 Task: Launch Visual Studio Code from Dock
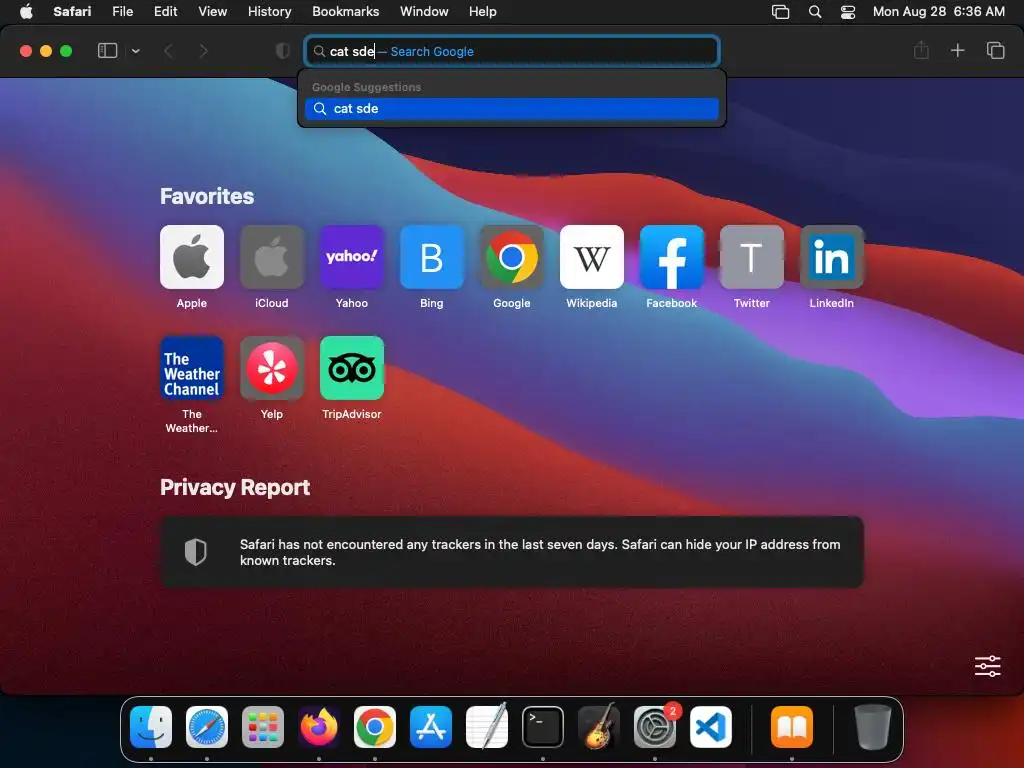(711, 727)
